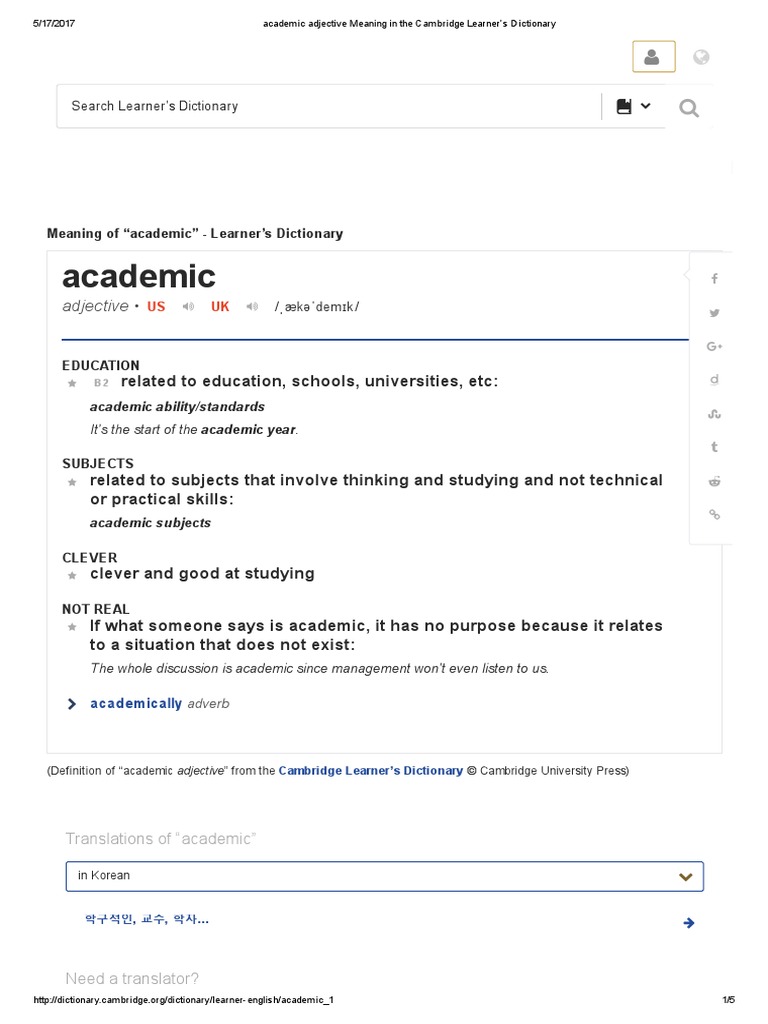Star the EDUCATION meaning of academic
768x1024 pixels.
tap(72, 383)
